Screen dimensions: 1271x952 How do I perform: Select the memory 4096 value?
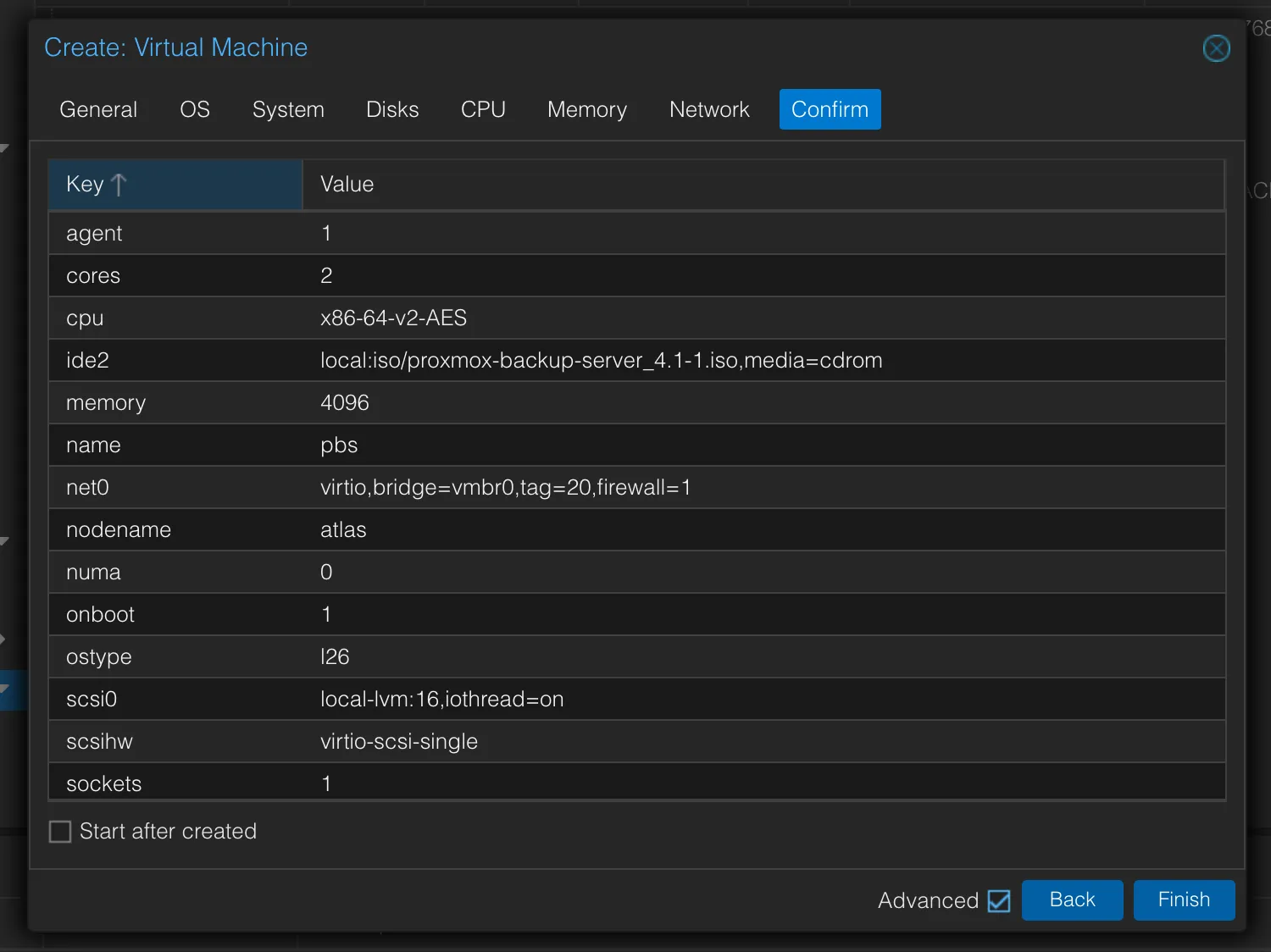point(345,402)
